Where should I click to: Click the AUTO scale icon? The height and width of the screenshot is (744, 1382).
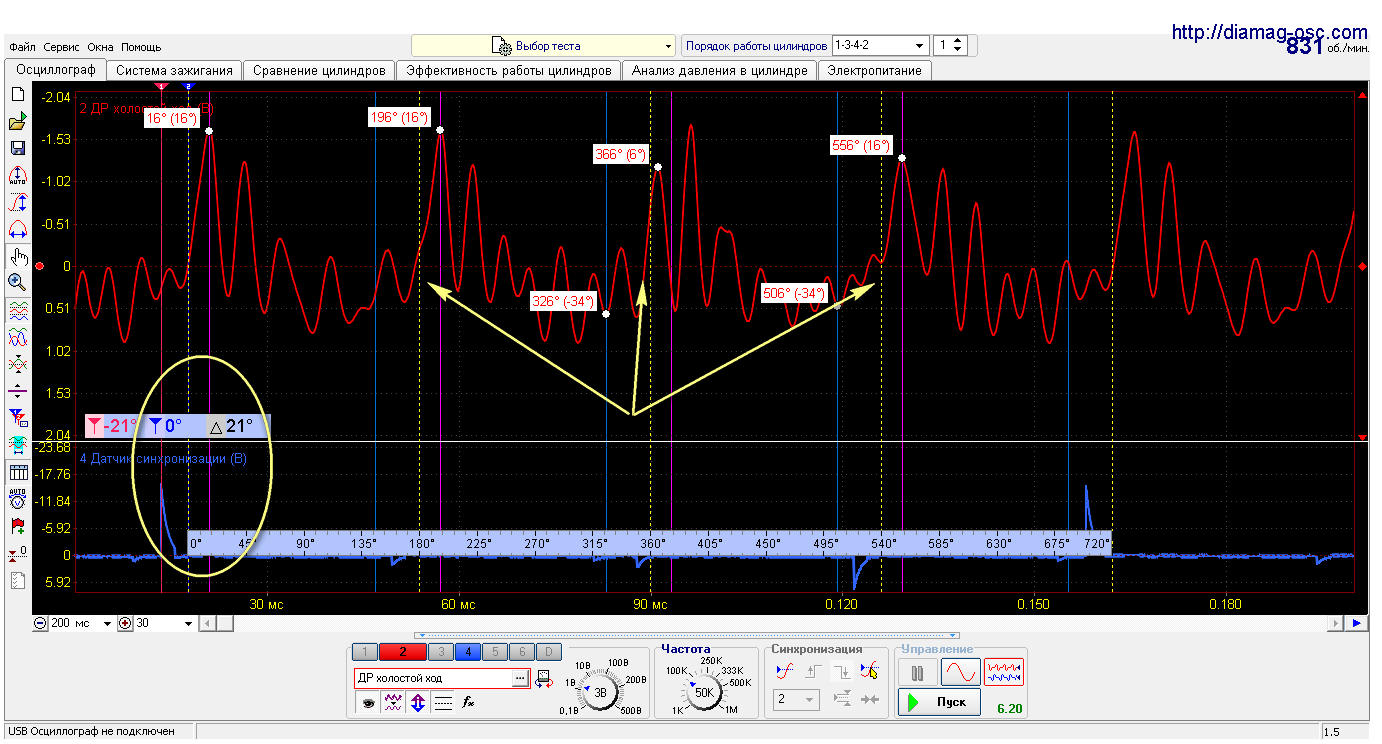click(x=17, y=176)
